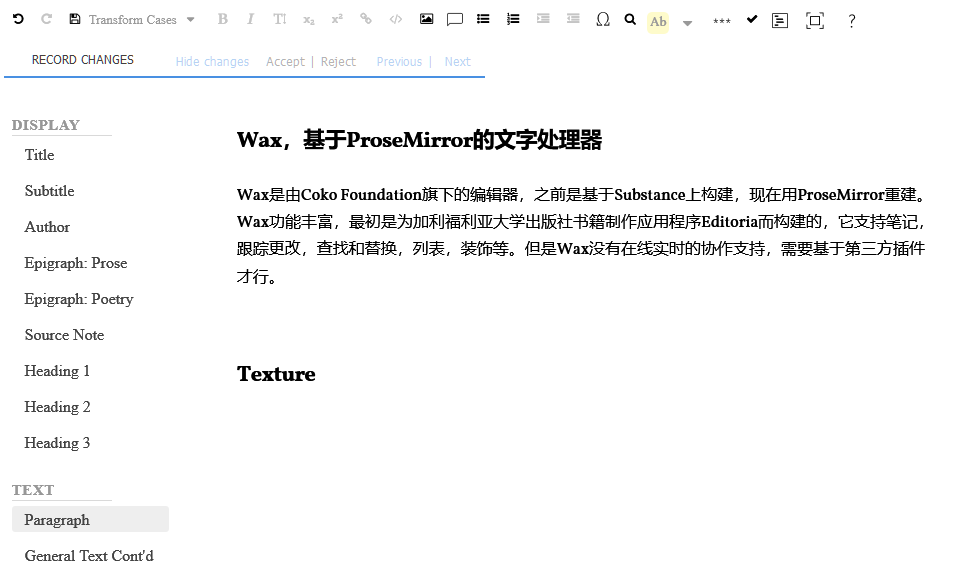
Task: Click in the Chinese body paragraph
Action: click(582, 235)
